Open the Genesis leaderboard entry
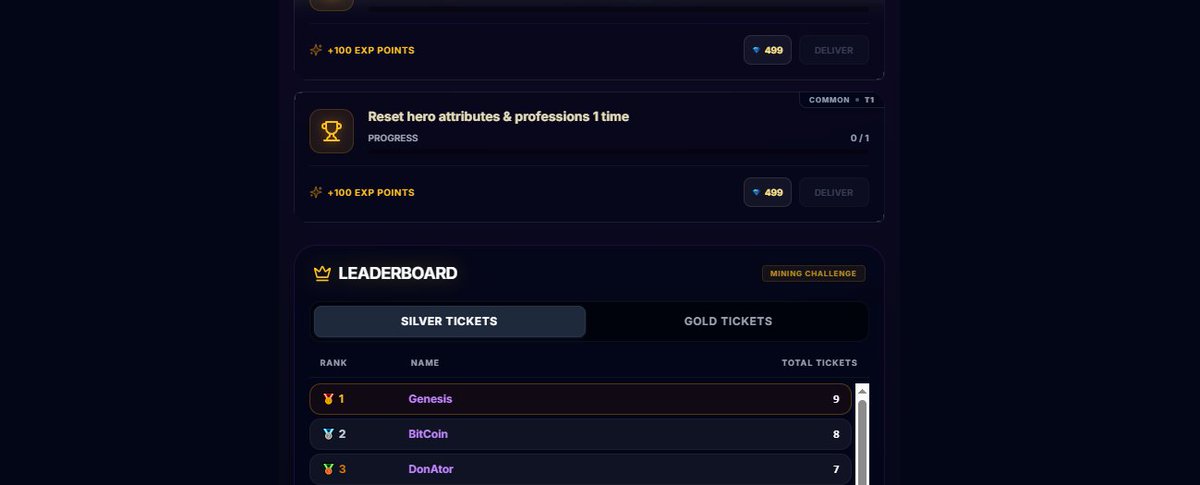 click(x=581, y=399)
